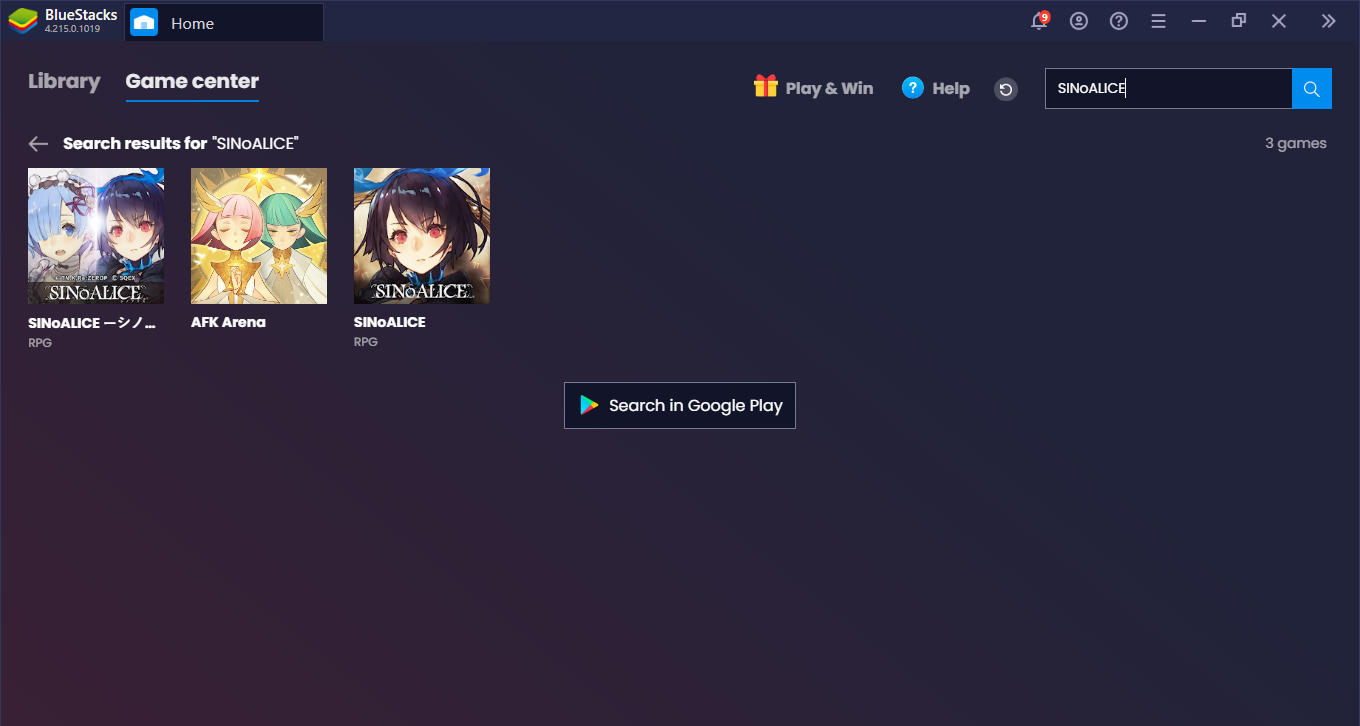The height and width of the screenshot is (726, 1360).
Task: Click the Google Play triangle icon
Action: click(x=589, y=405)
